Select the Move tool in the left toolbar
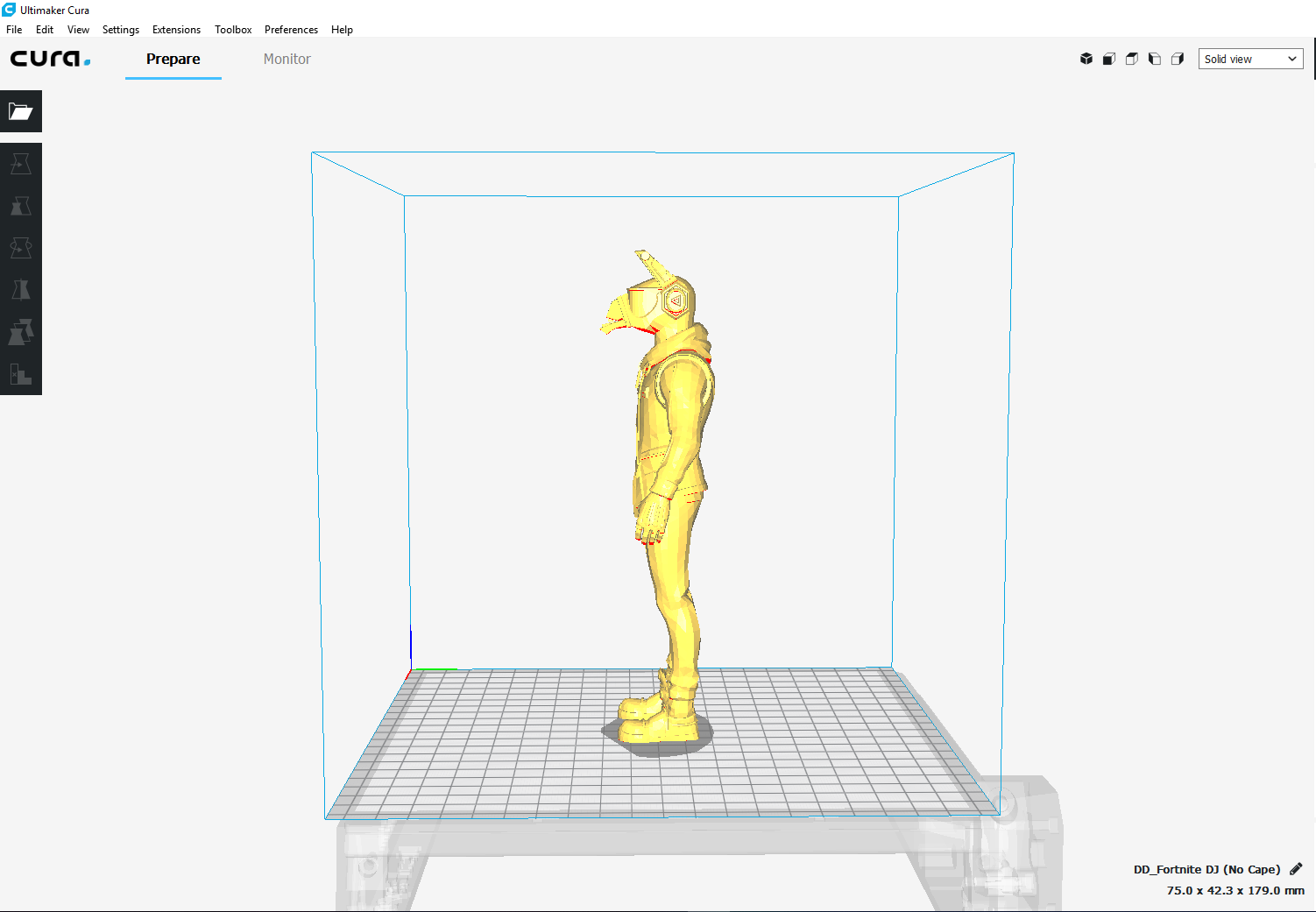The image size is (1316, 912). point(21,164)
